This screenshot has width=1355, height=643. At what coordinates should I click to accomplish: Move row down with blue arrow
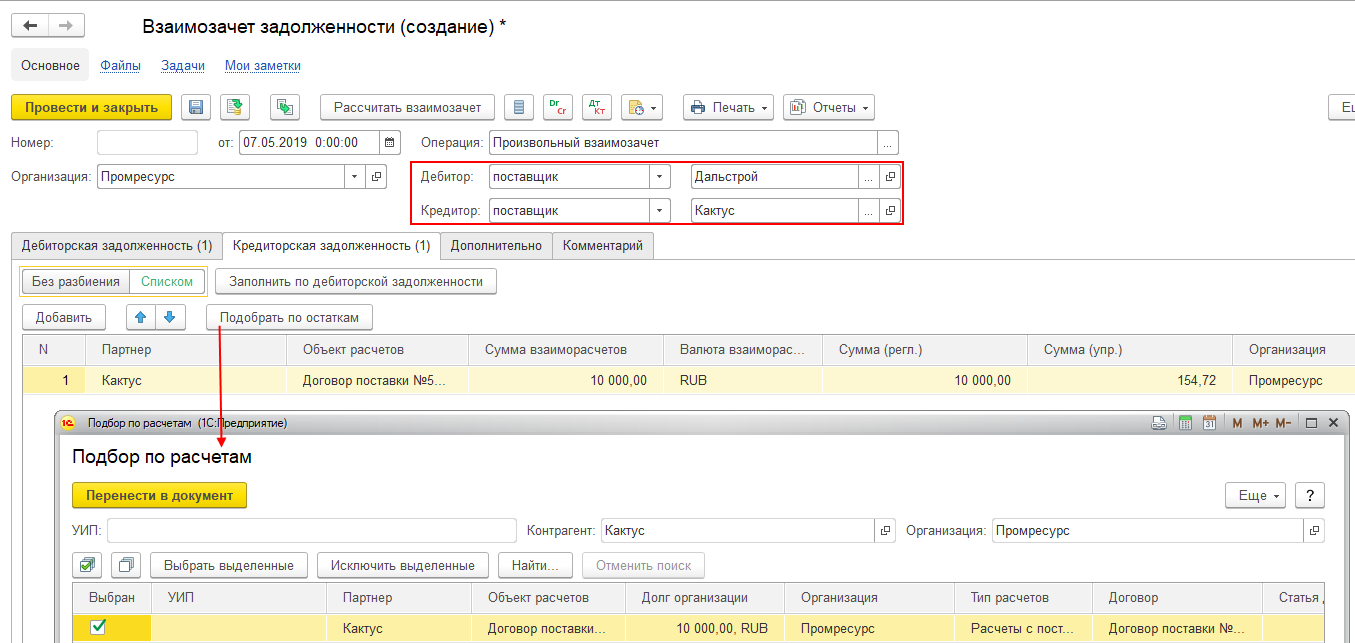pos(169,317)
